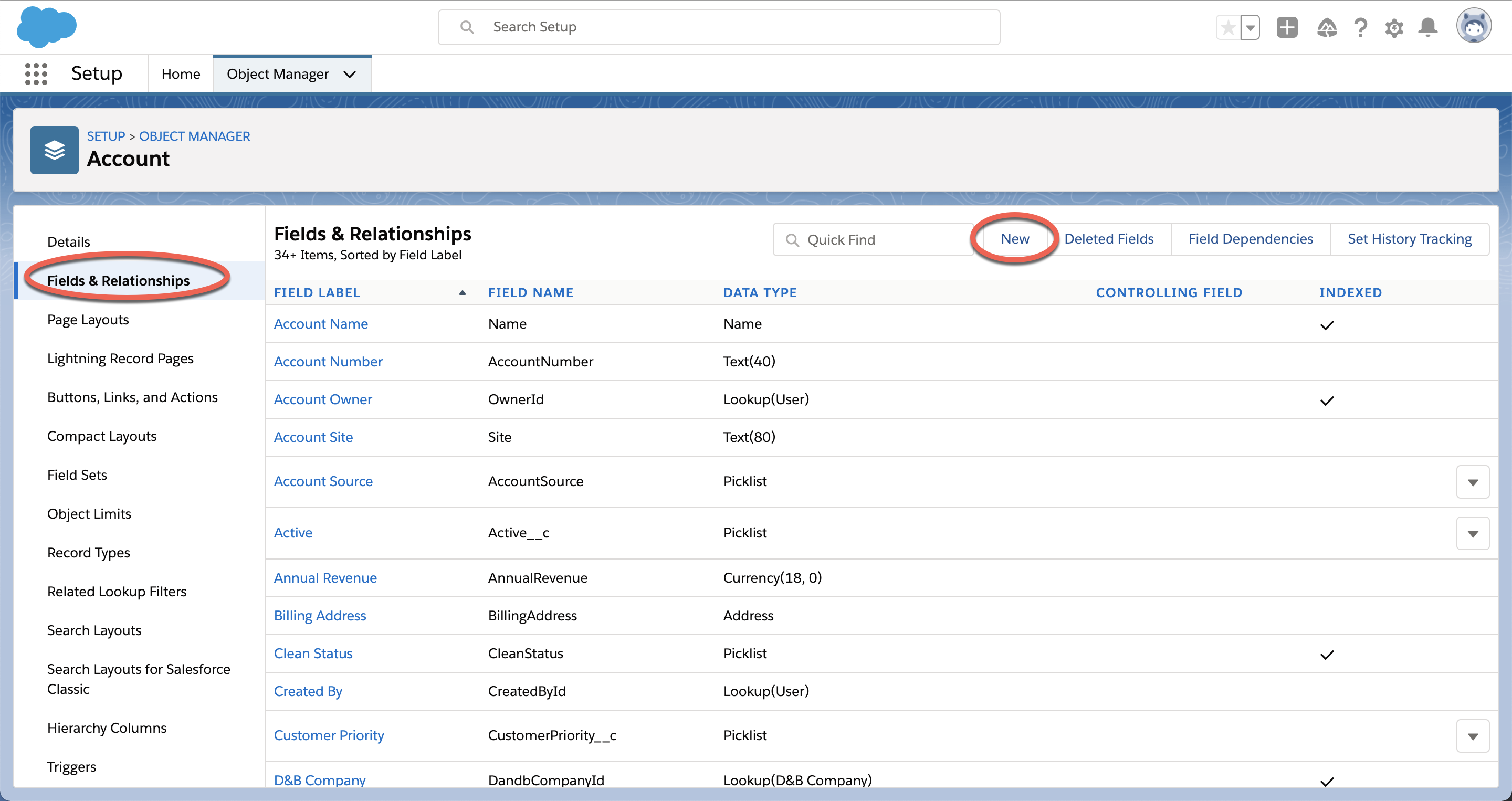Open the notifications bell

tap(1427, 28)
